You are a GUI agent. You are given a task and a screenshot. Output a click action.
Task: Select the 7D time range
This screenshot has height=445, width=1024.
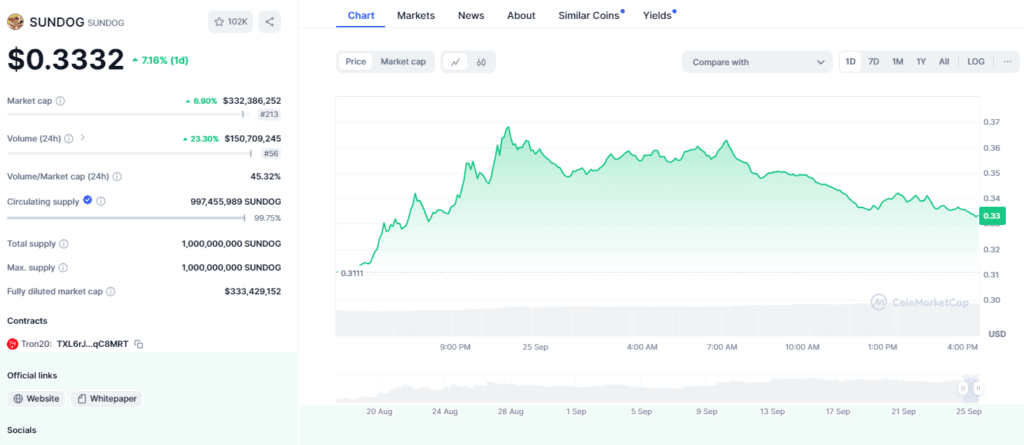click(x=874, y=61)
